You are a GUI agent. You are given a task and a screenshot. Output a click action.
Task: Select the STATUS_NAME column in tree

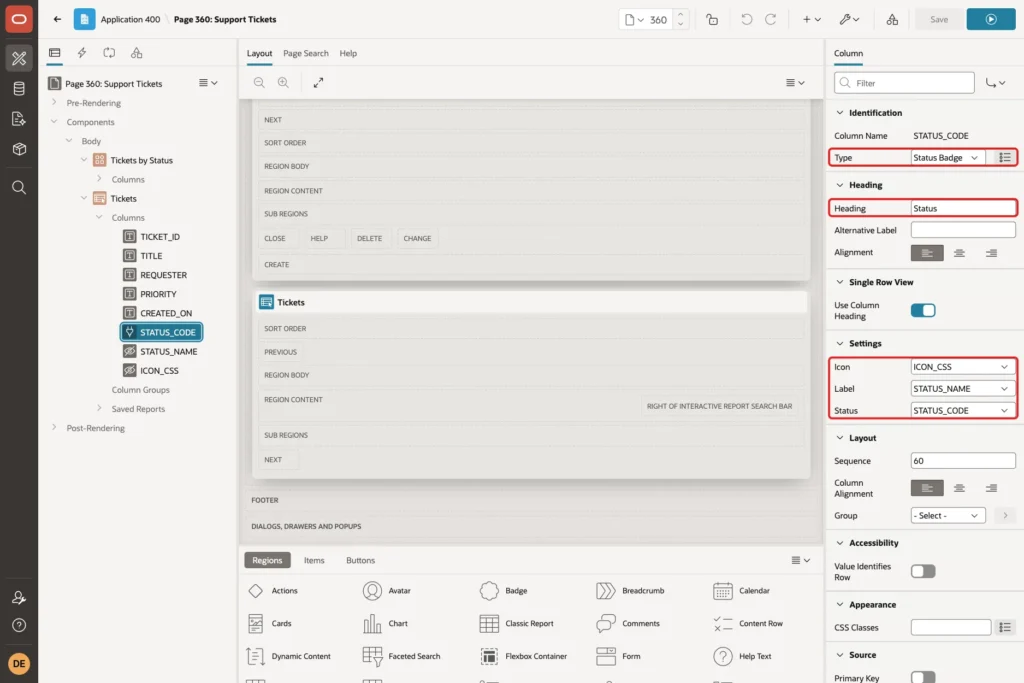168,351
